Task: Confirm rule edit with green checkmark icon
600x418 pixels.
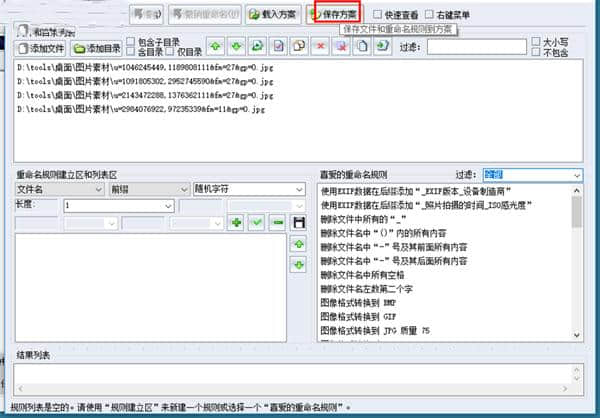Action: tap(256, 222)
